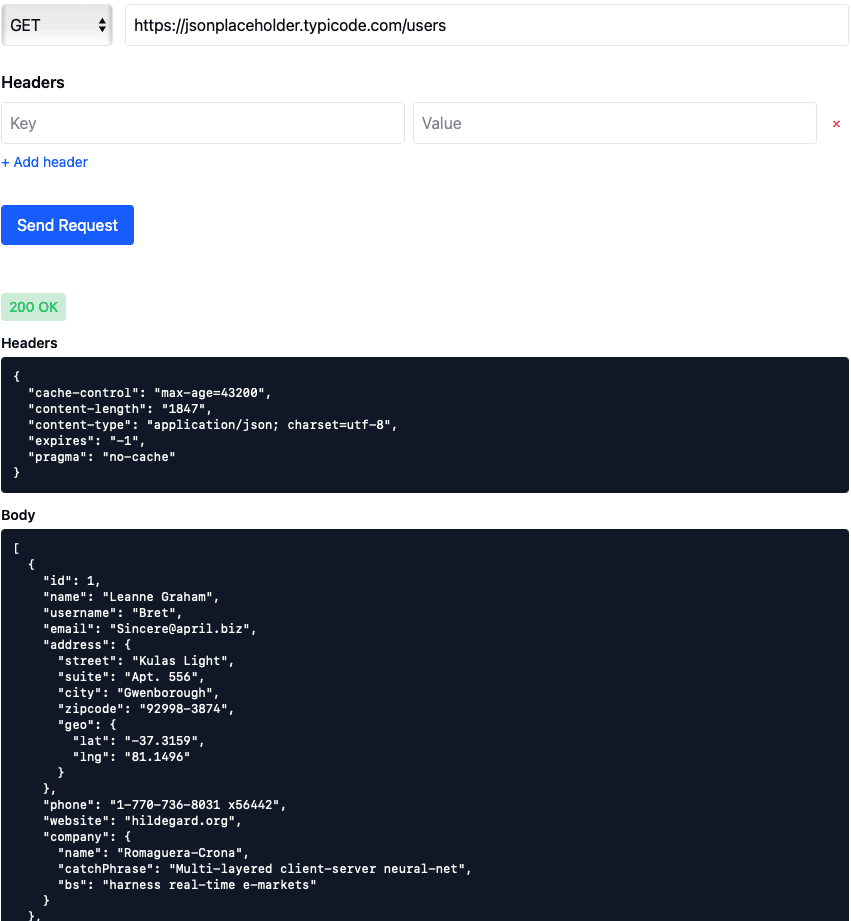Click the red × to remove the header row

tap(836, 123)
